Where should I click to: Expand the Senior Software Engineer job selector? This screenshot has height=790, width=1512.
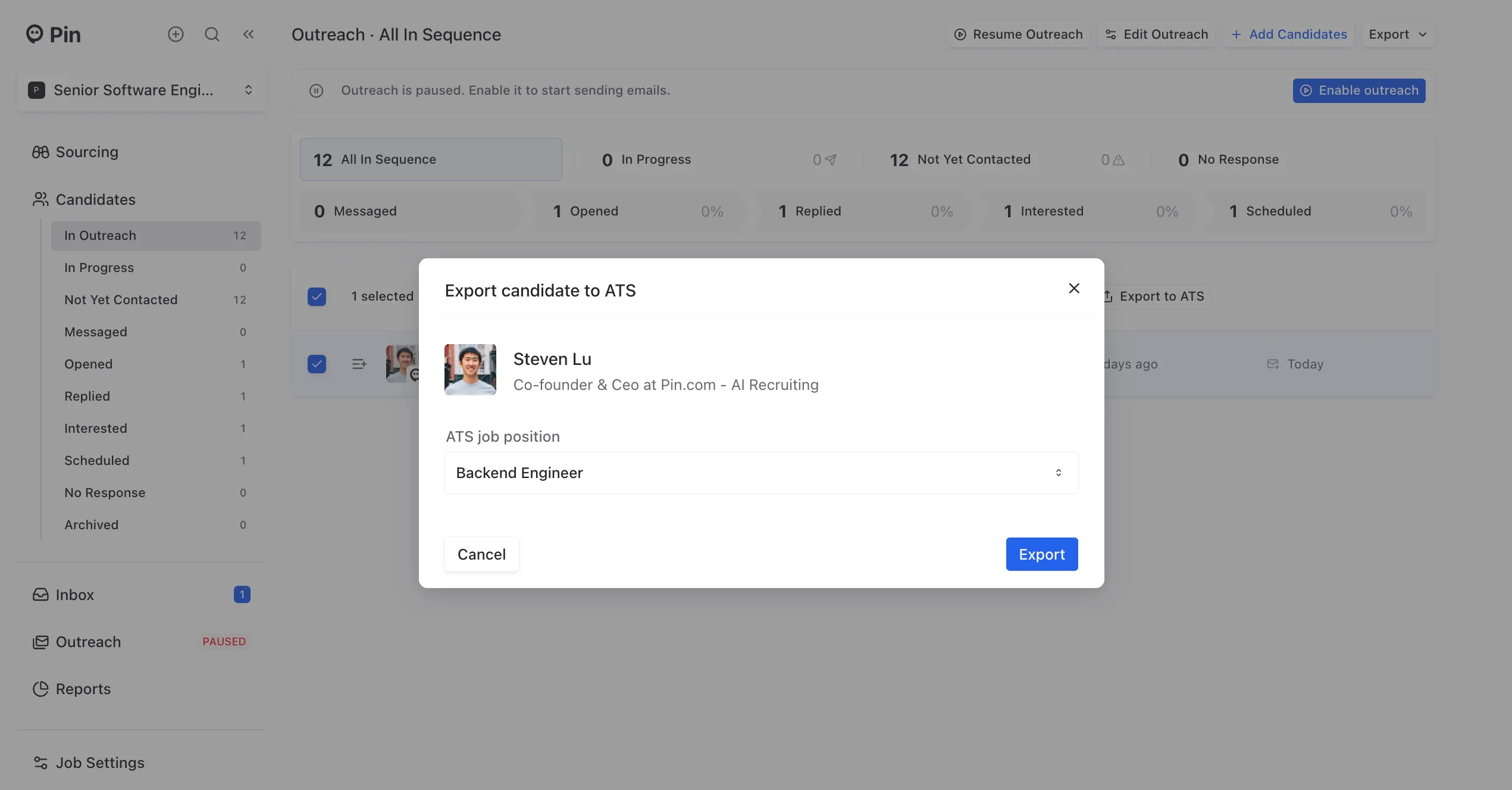pos(142,90)
